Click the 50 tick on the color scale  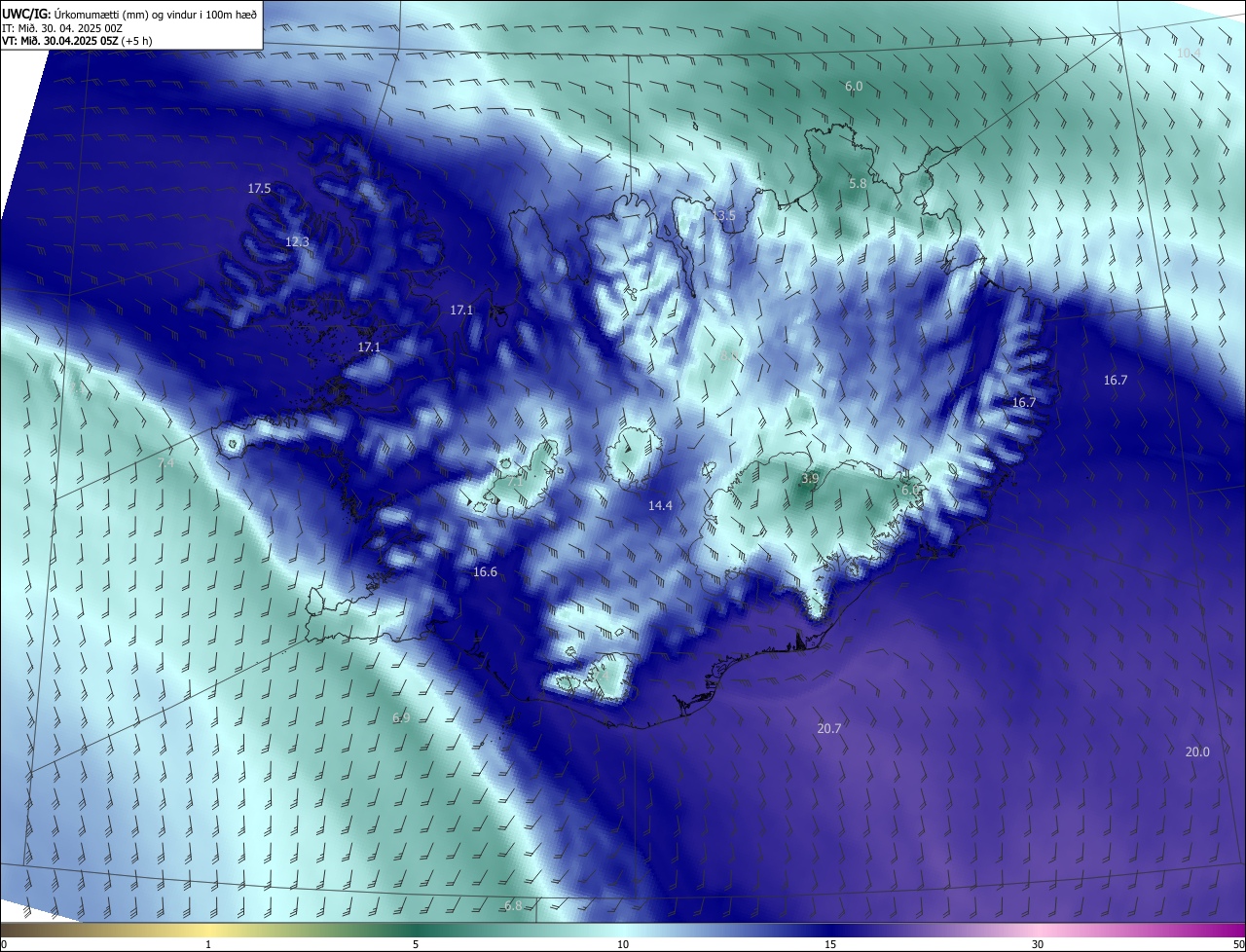pyautogui.click(x=1238, y=944)
